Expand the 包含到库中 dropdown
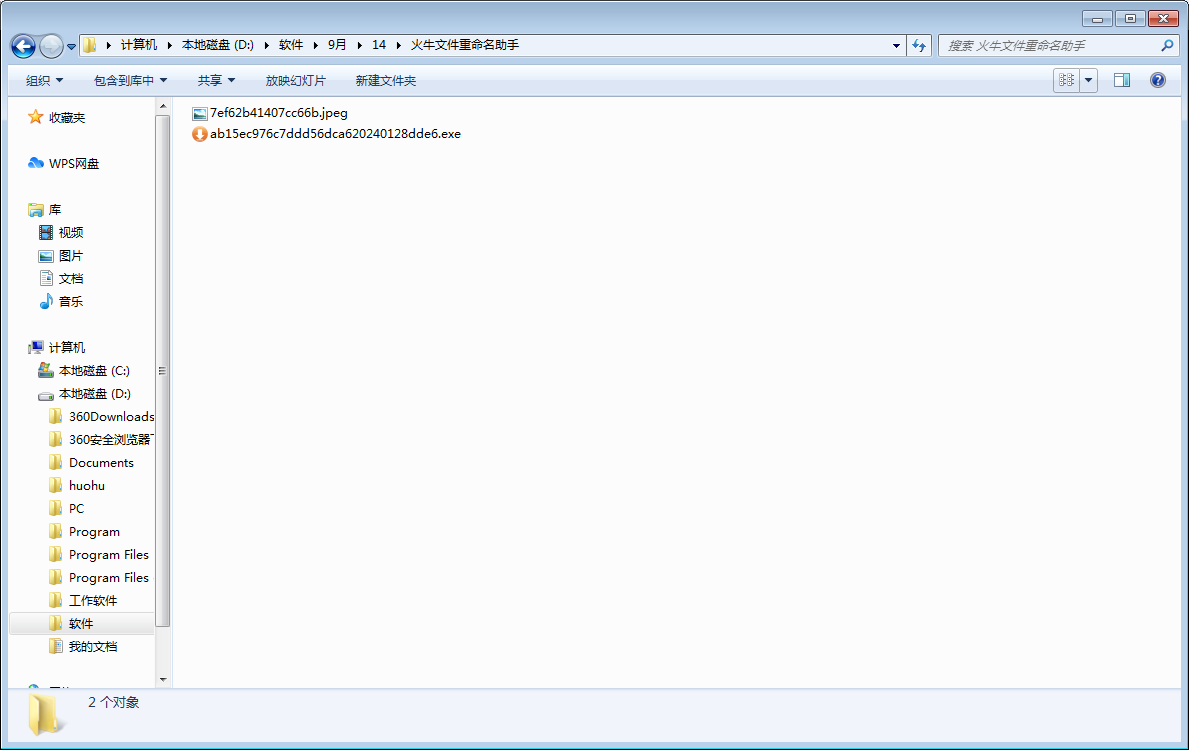This screenshot has height=750, width=1189. point(130,80)
